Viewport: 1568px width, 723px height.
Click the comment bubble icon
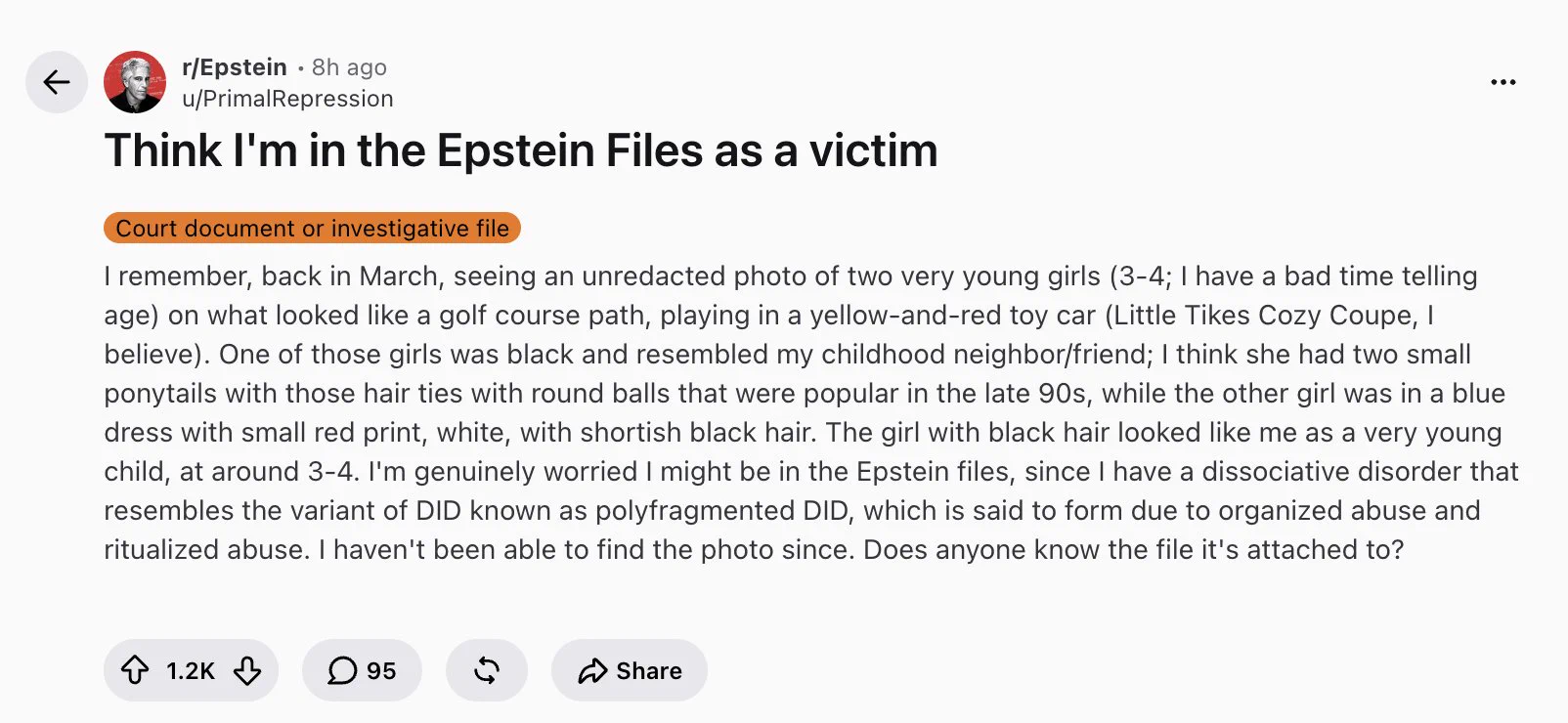point(341,670)
